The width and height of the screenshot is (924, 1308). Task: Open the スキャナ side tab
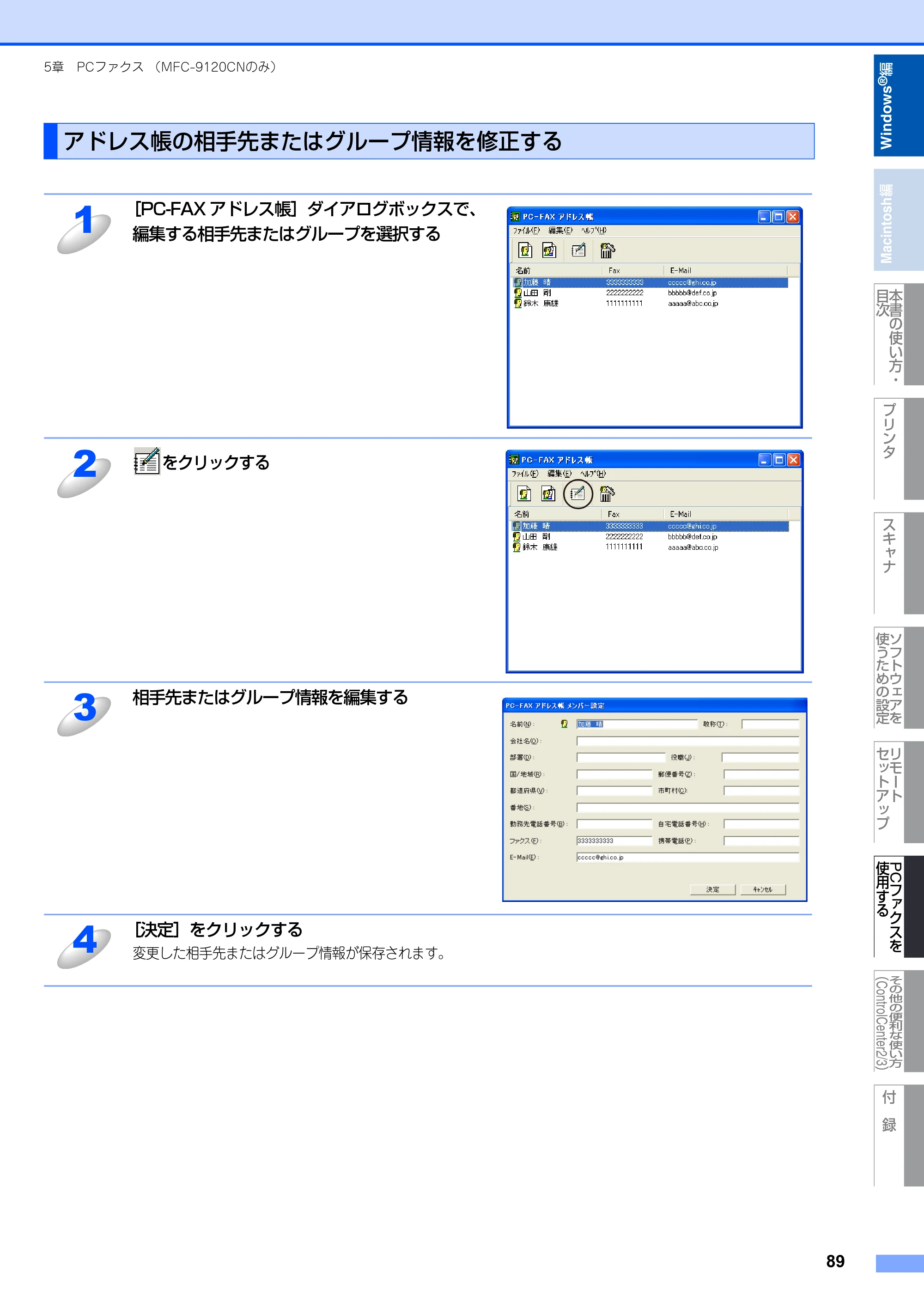pyautogui.click(x=899, y=563)
